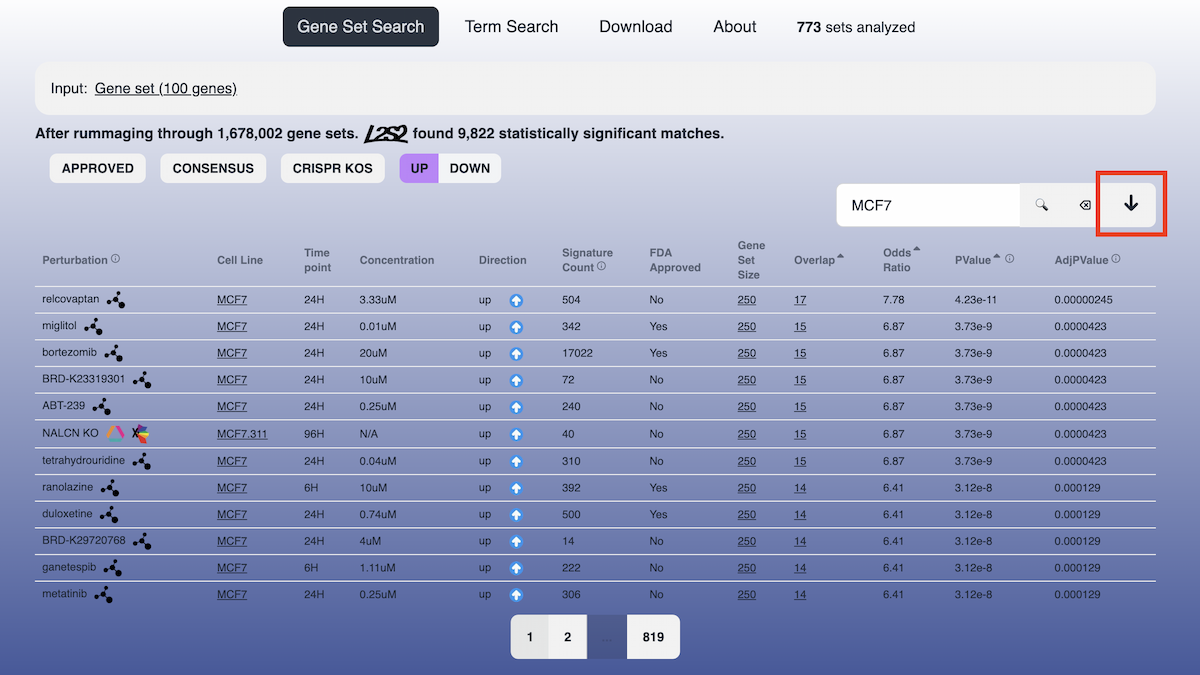Click the info icon next to Perturbation

[116, 259]
